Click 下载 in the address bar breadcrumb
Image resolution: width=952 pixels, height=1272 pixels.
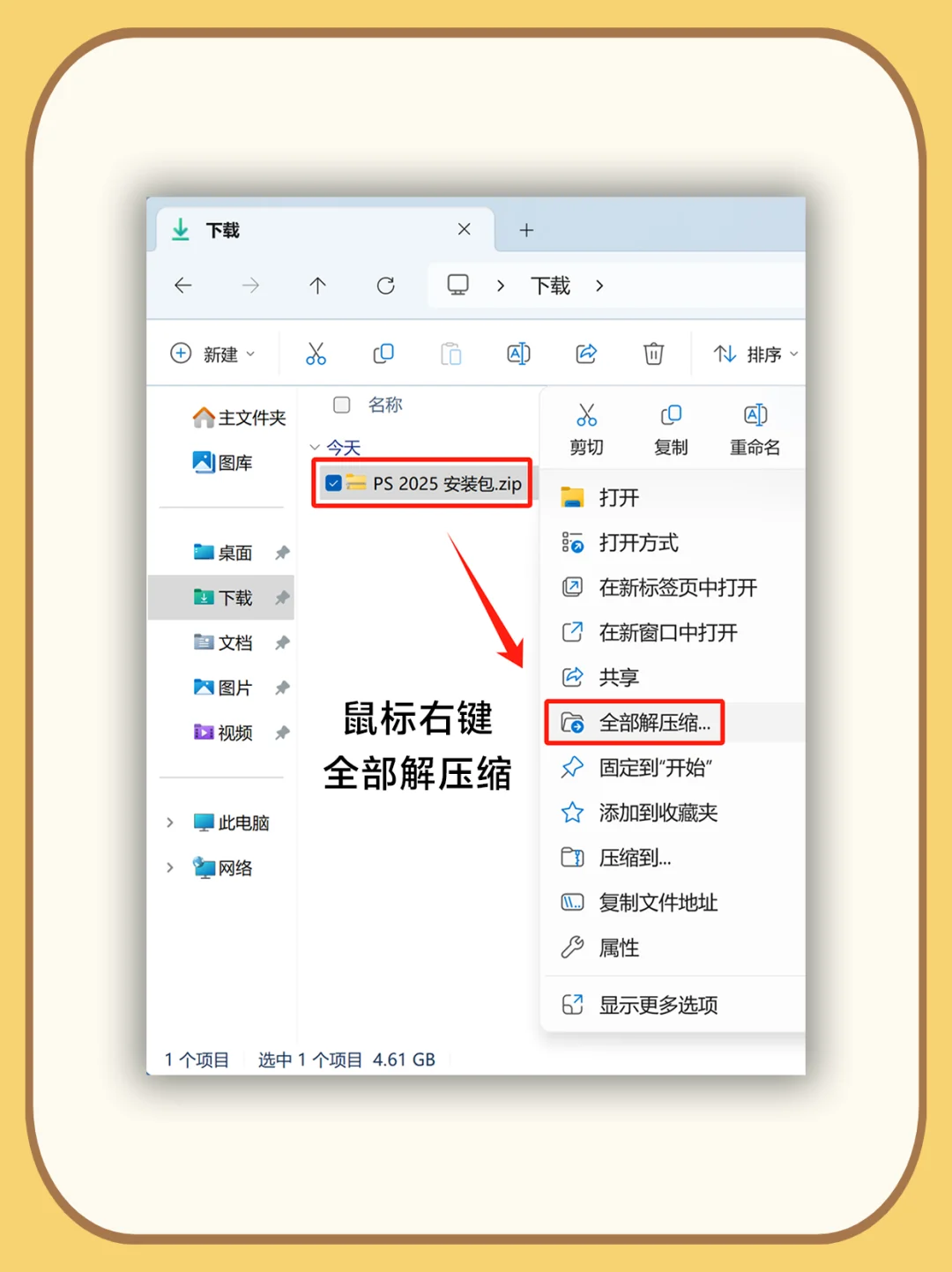pyautogui.click(x=548, y=285)
